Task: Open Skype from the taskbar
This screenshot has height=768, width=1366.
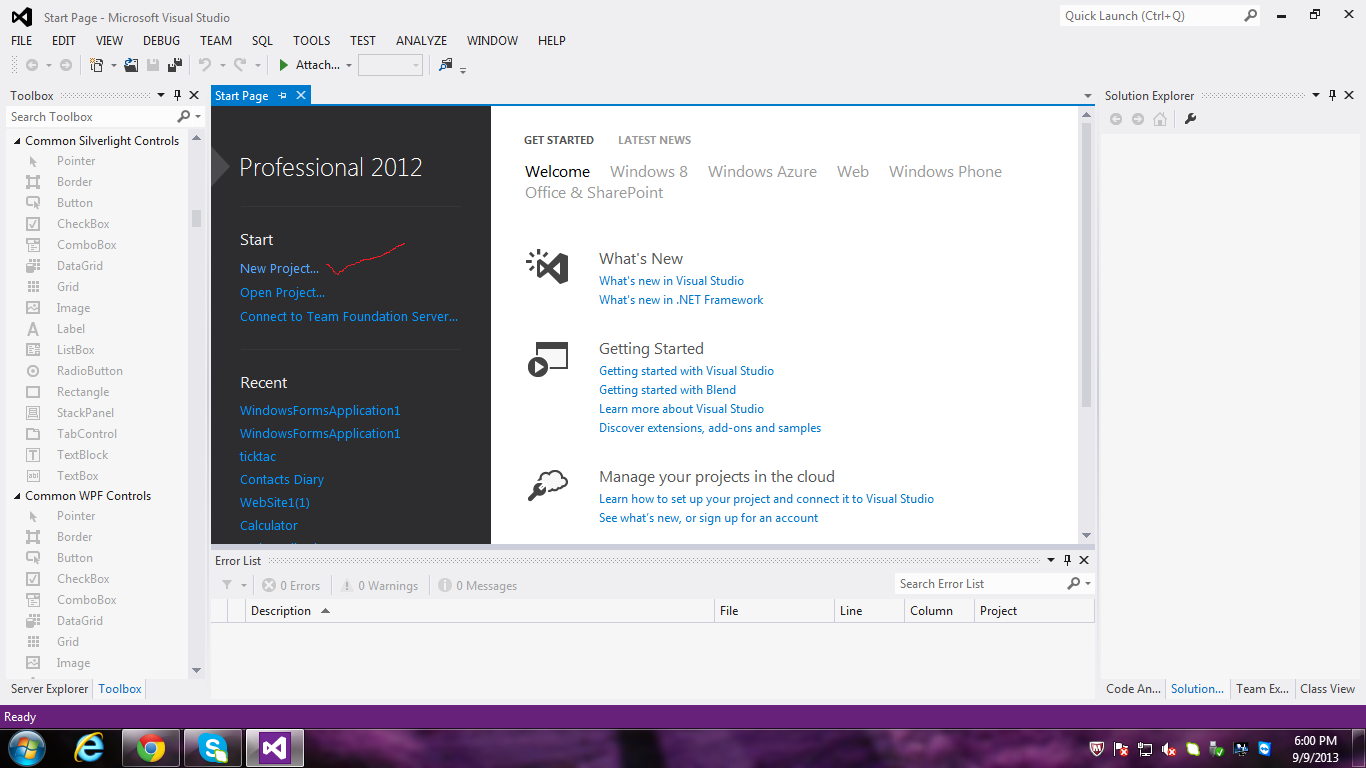Action: tap(213, 748)
